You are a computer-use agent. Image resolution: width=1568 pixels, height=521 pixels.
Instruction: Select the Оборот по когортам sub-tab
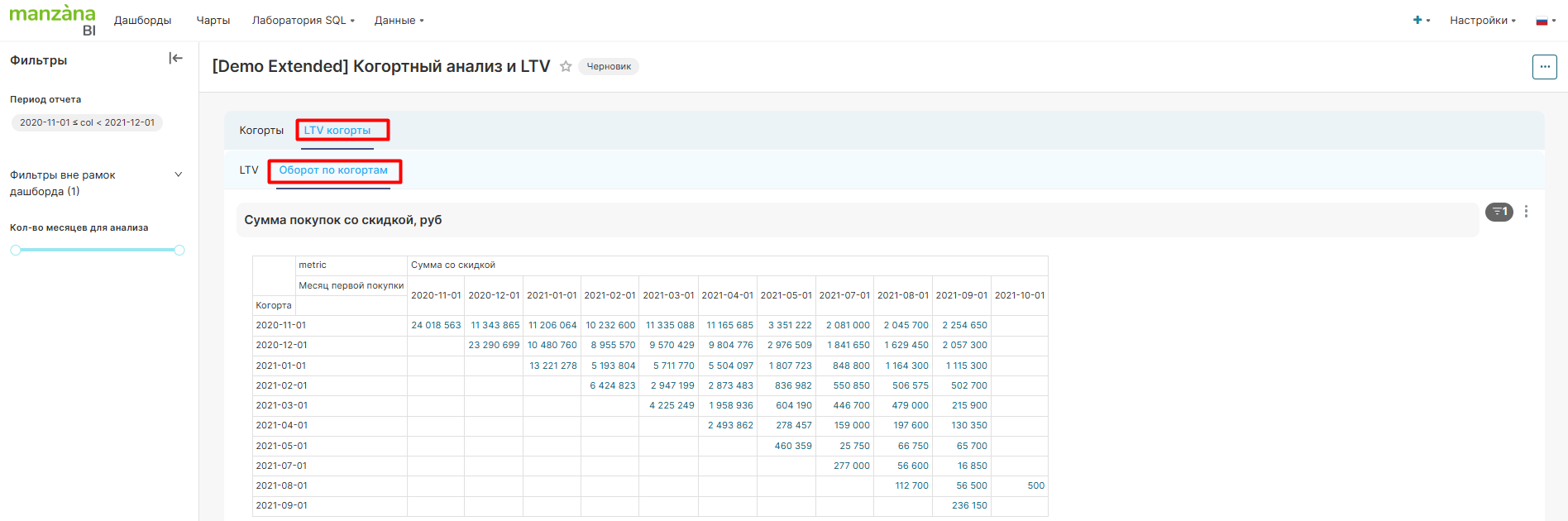click(x=333, y=170)
